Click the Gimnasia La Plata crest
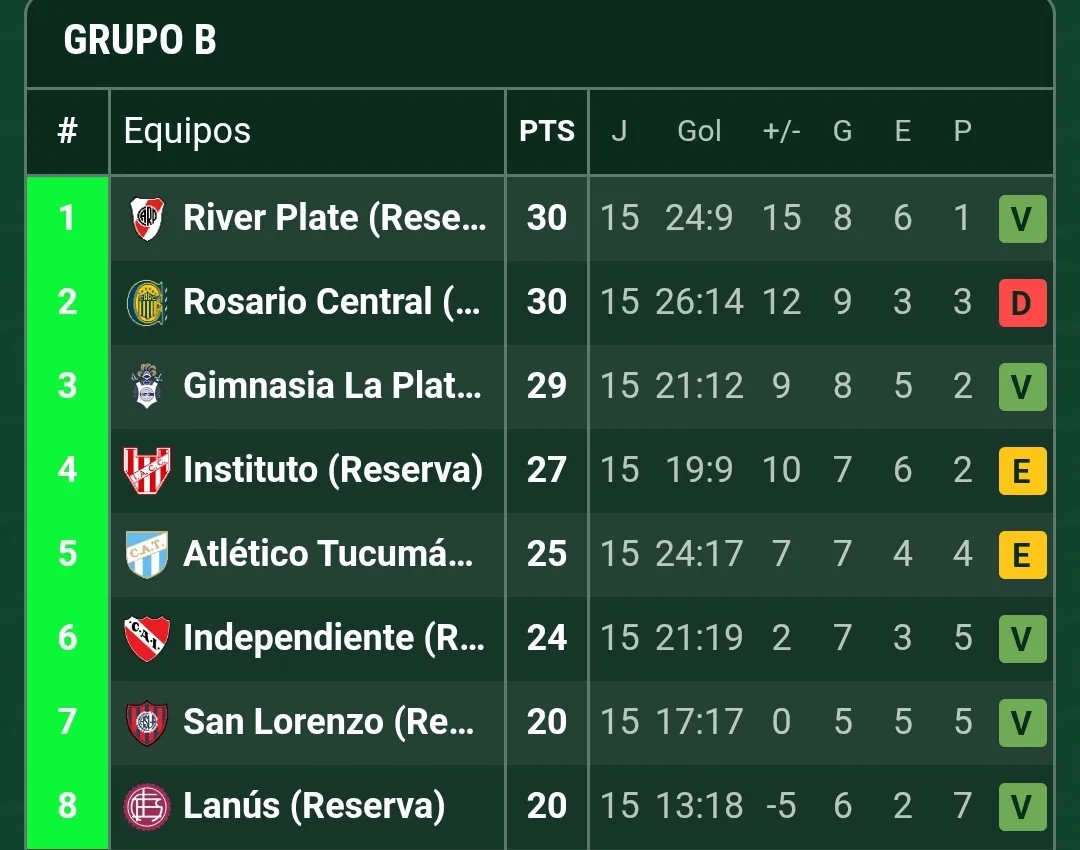The image size is (1080, 850). [x=147, y=386]
